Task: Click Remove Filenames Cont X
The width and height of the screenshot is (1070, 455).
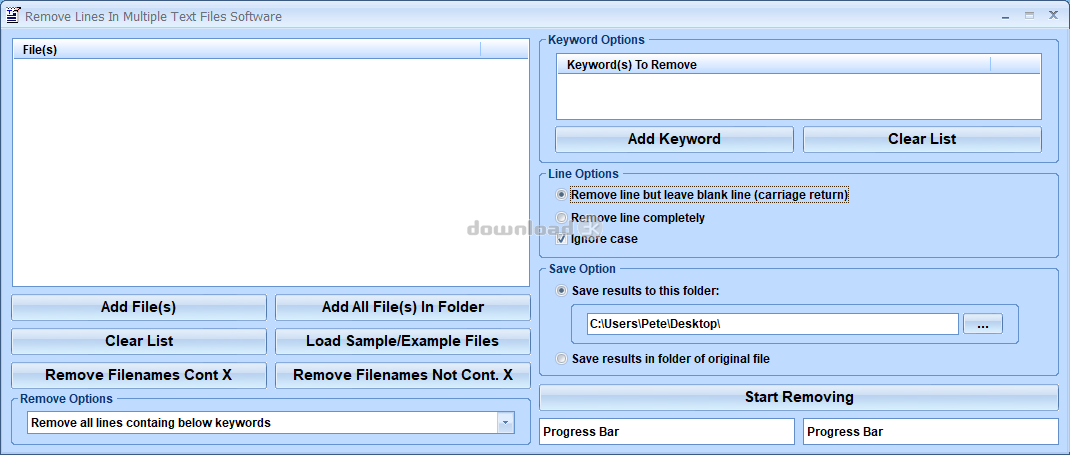Action: (x=139, y=375)
